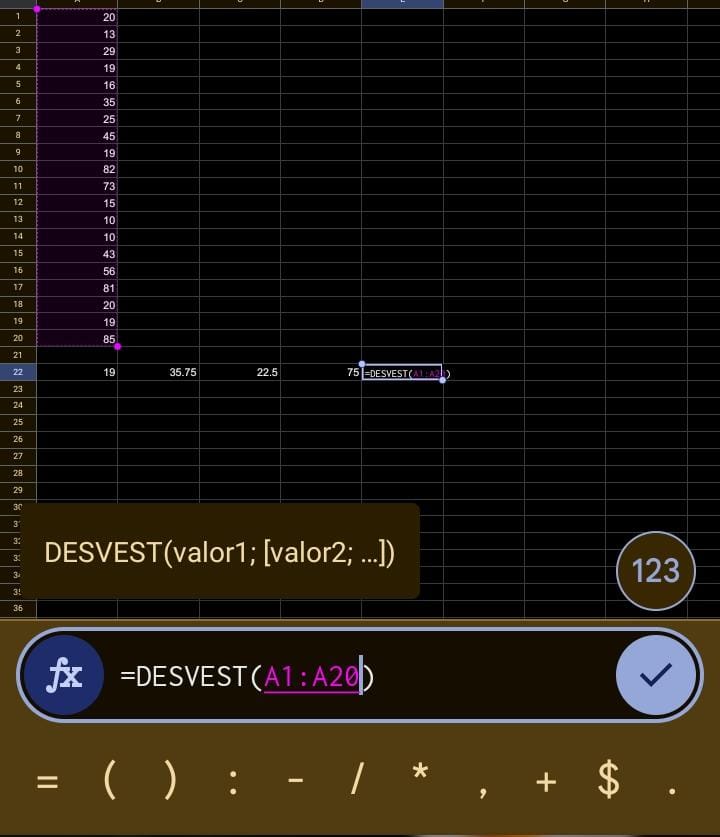The height and width of the screenshot is (837, 720).
Task: Insert a closing parenthesis
Action: (170, 781)
